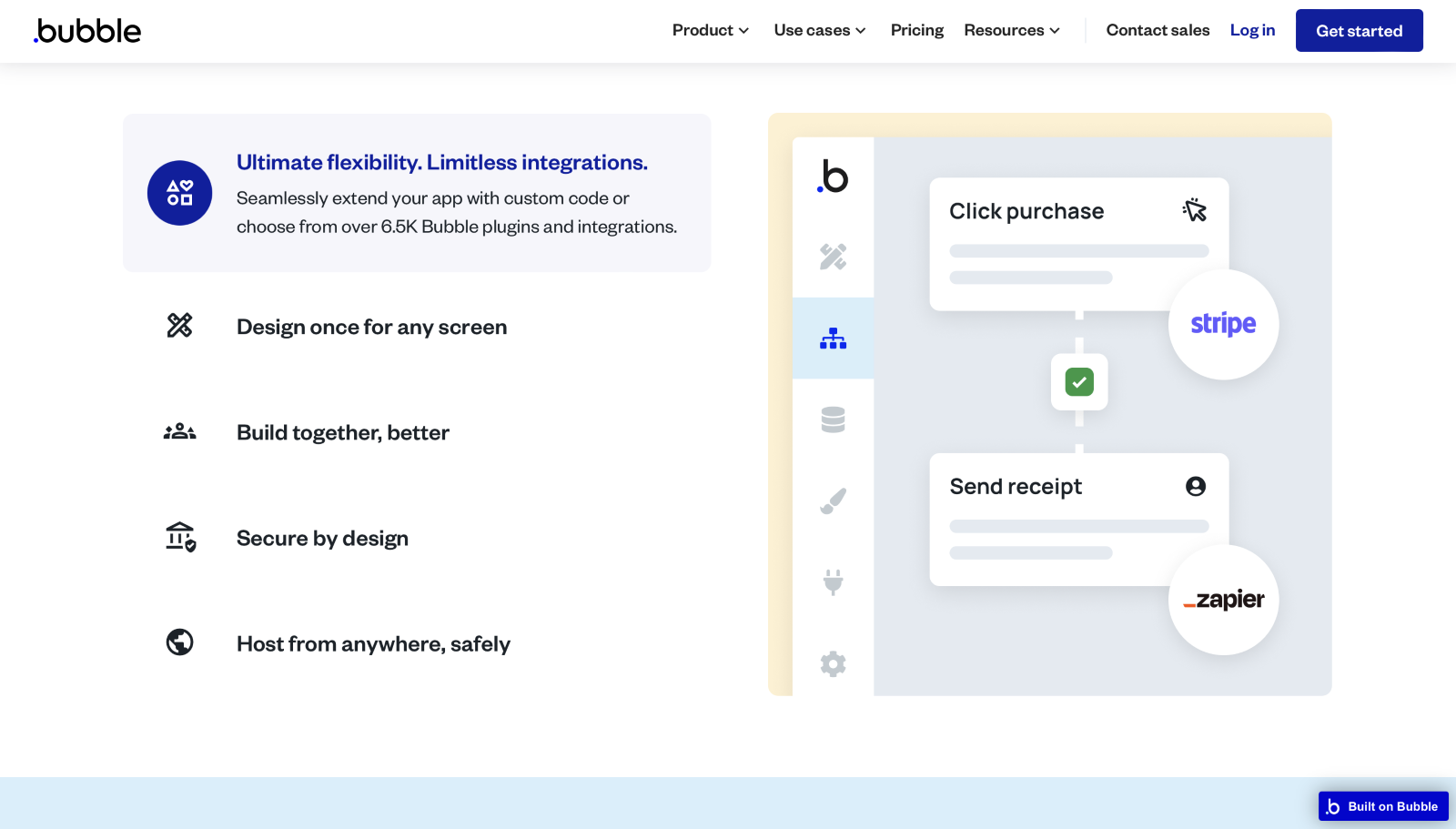Click the shapes integrations icon circle
The image size is (1456, 829).
coord(180,193)
